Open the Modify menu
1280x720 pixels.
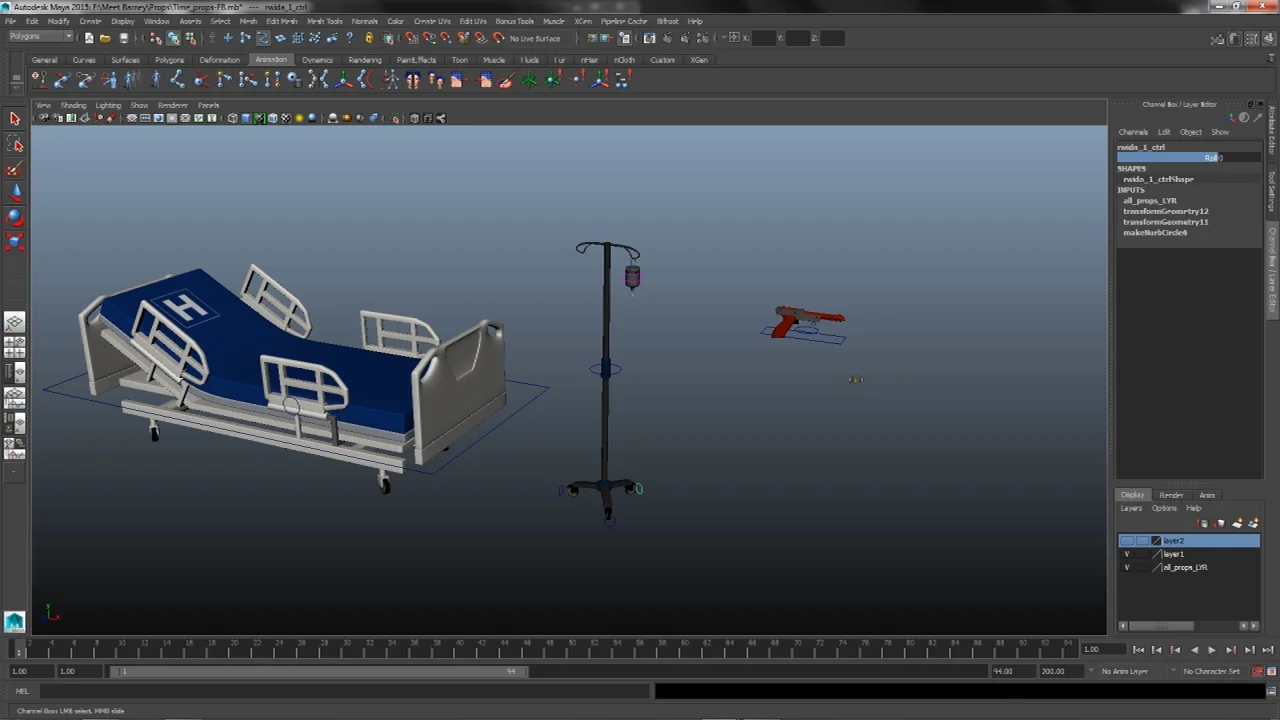pos(58,21)
